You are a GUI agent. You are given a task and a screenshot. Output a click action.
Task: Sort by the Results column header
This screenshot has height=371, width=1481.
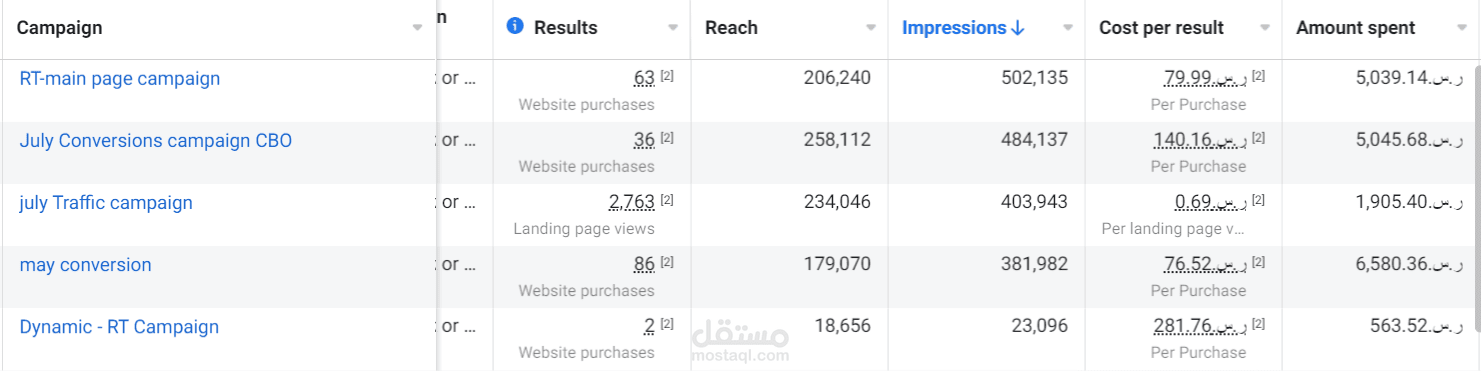tap(566, 28)
